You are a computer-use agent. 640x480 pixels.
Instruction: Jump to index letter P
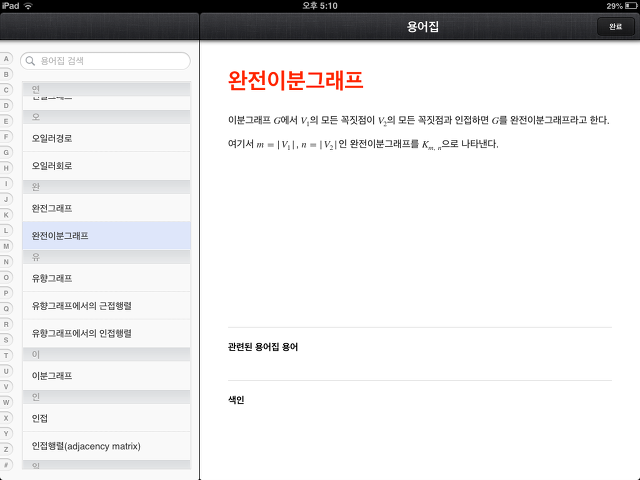(6, 293)
